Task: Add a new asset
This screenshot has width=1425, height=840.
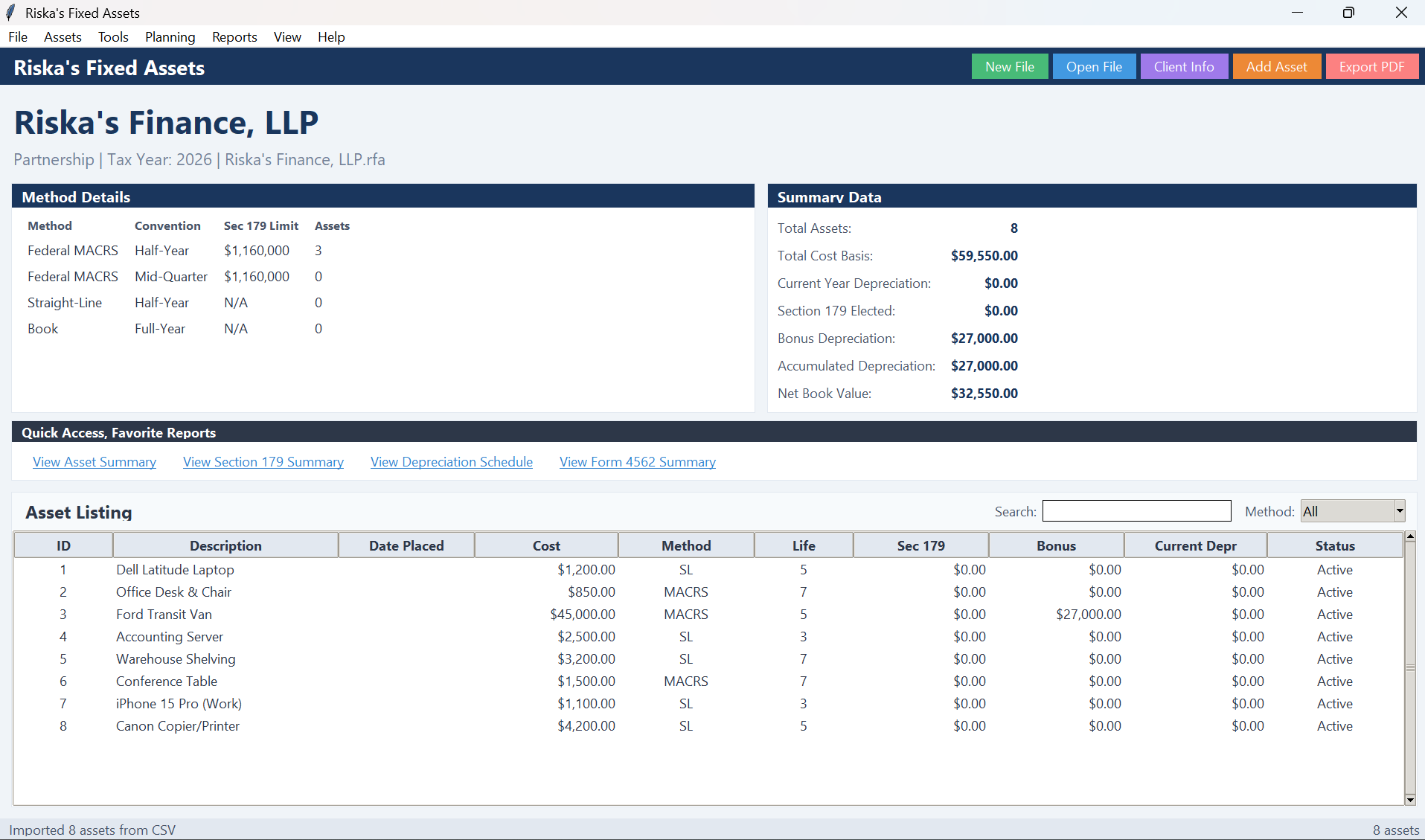Action: tap(1276, 66)
